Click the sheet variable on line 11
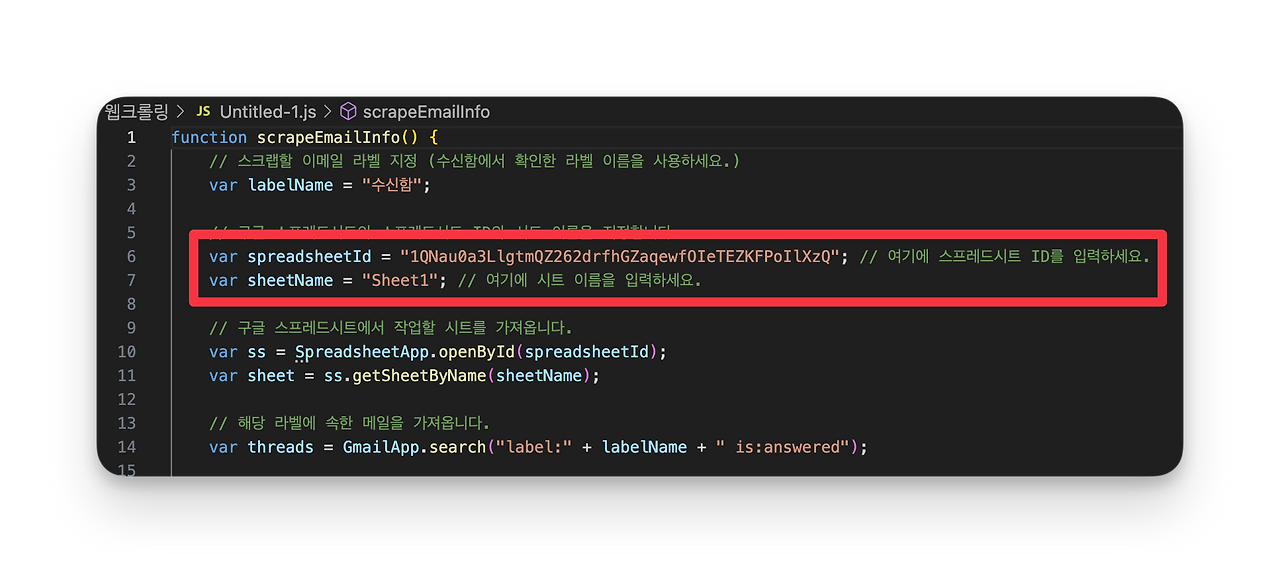The height and width of the screenshot is (573, 1280). (271, 375)
